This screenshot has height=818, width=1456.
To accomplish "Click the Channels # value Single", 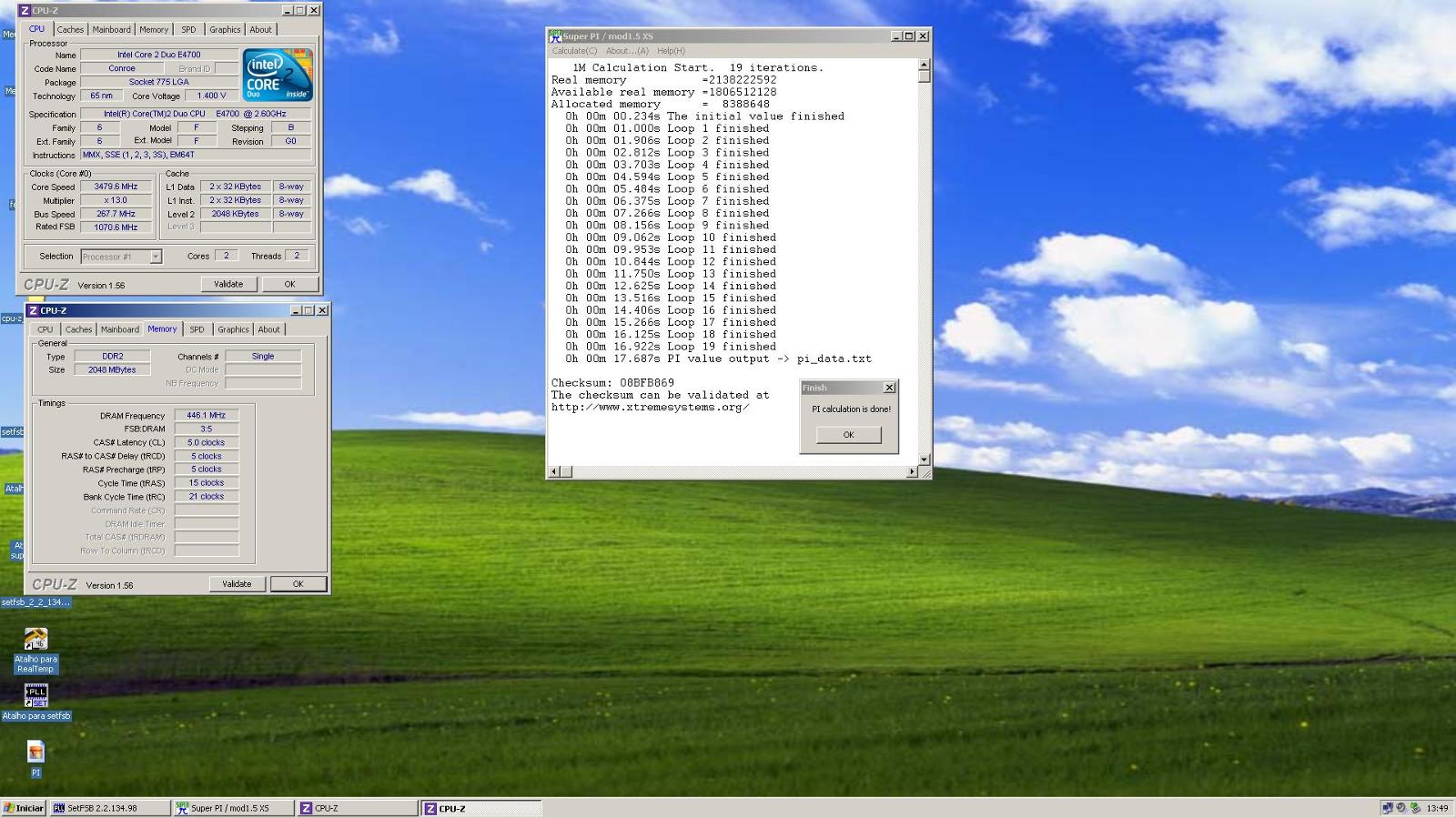I will point(263,357).
